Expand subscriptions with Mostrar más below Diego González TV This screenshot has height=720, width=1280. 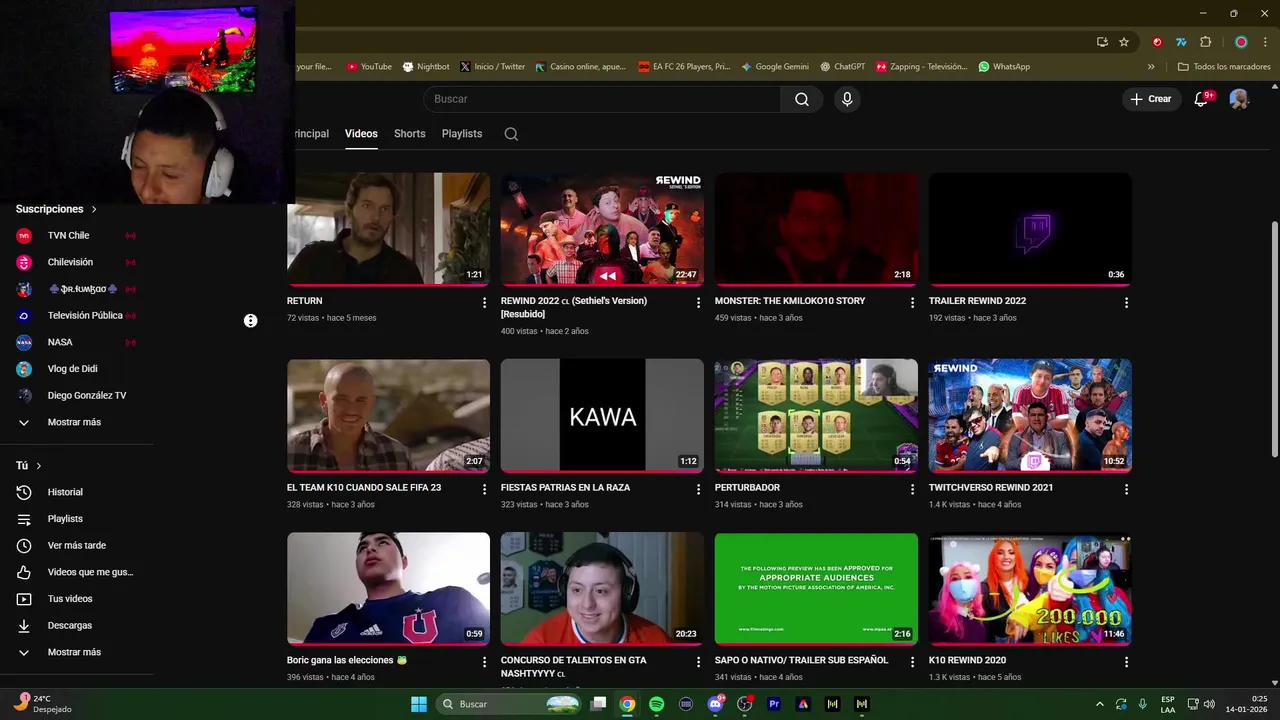click(x=76, y=422)
